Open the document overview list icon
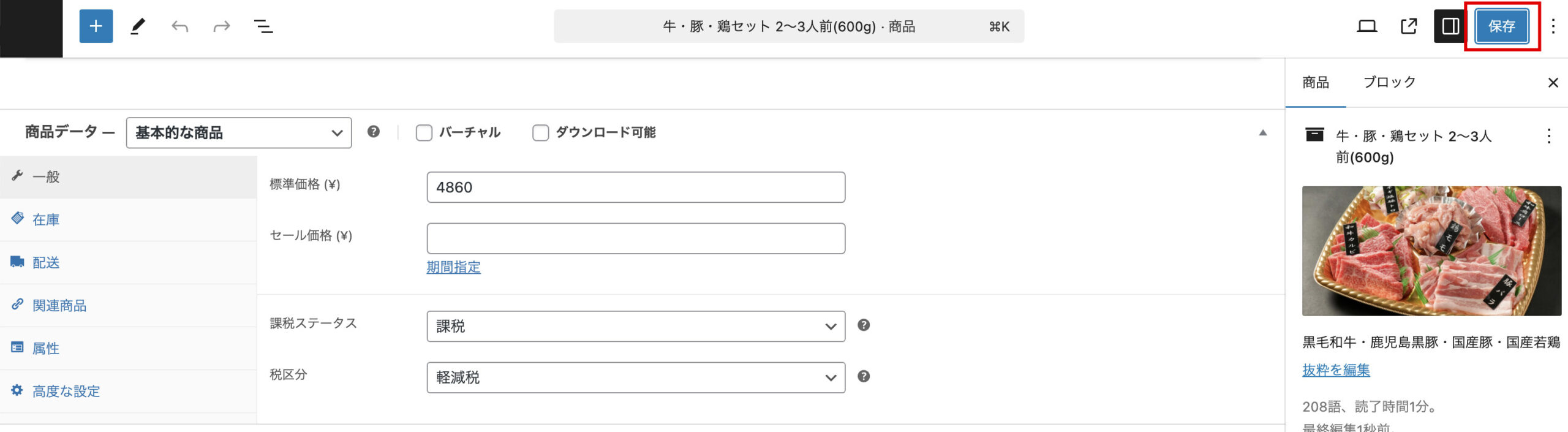Viewport: 1568px width, 432px height. tap(263, 26)
